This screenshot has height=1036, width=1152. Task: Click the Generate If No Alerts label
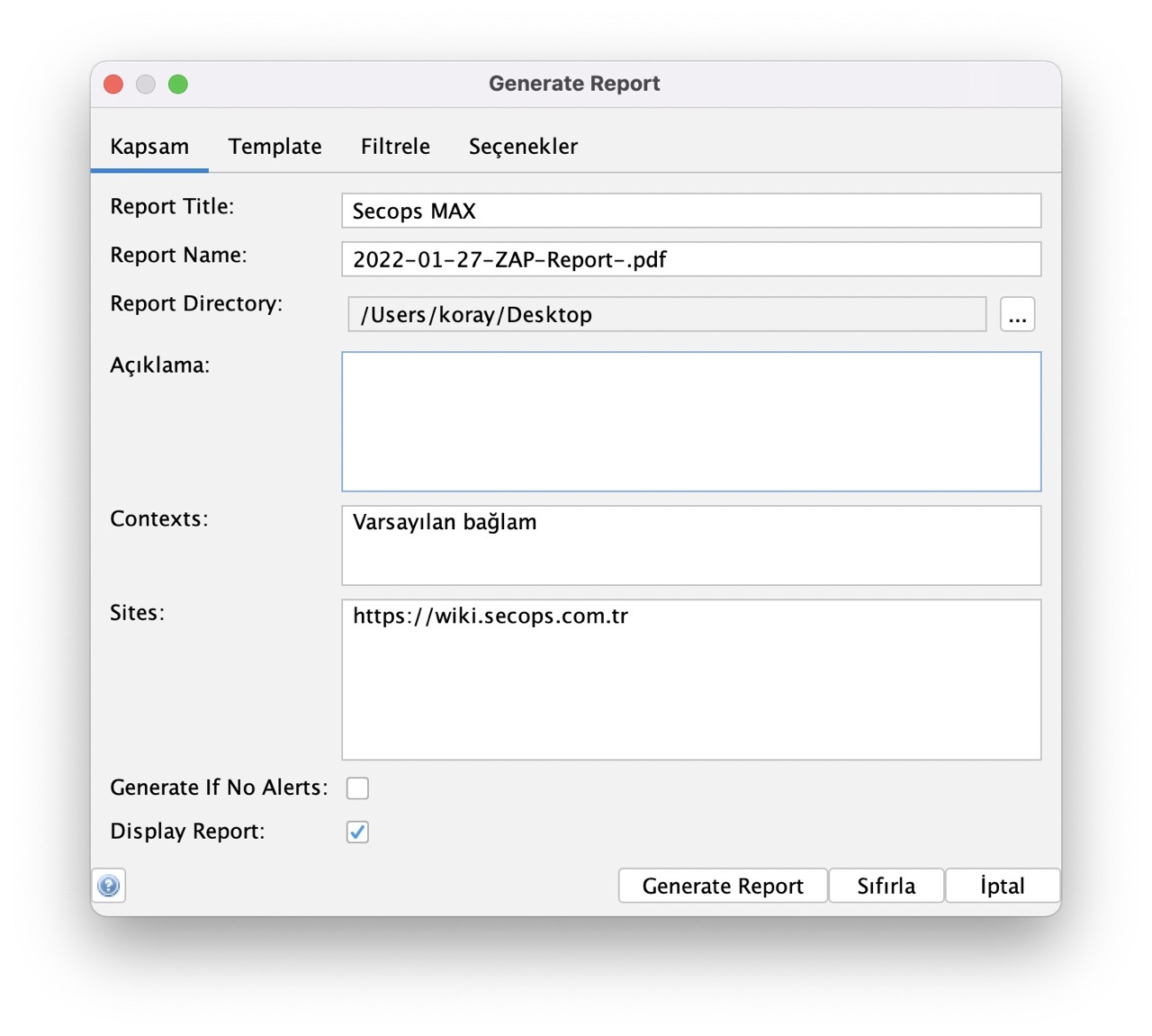pyautogui.click(x=219, y=788)
